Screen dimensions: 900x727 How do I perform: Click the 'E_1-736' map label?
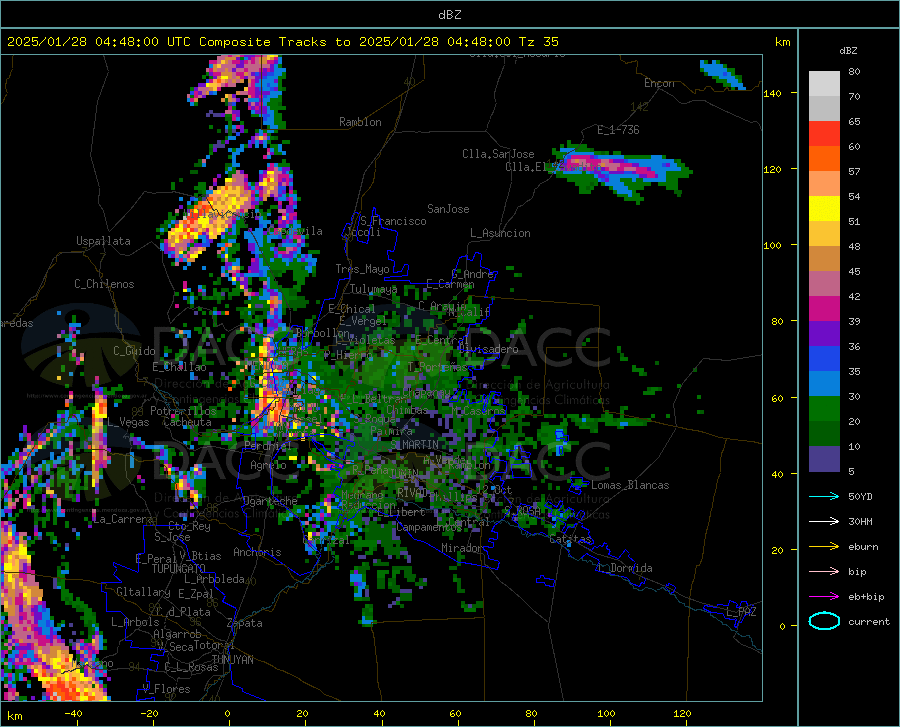[618, 130]
